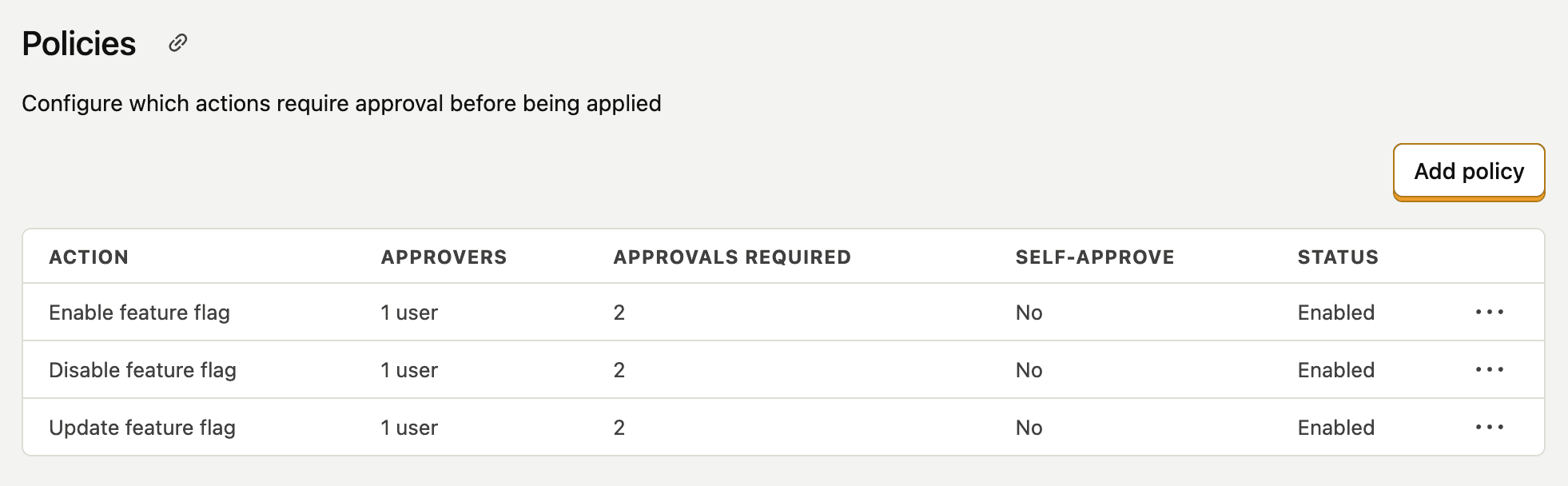Click the STATUS column header
Viewport: 1568px width, 486px height.
coord(1337,257)
